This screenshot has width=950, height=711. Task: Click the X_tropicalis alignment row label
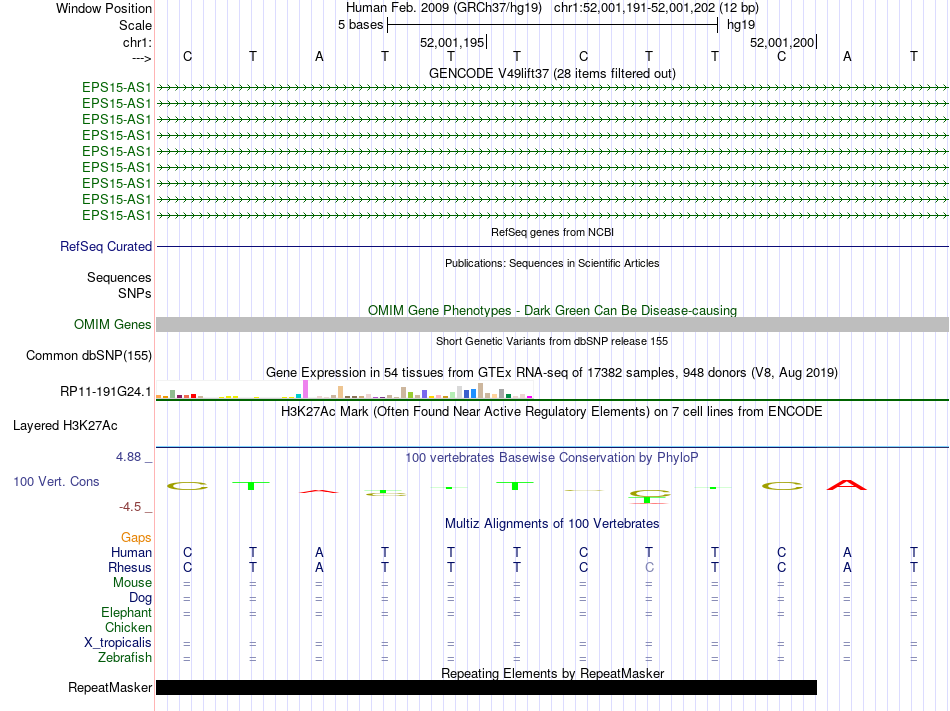coord(118,643)
